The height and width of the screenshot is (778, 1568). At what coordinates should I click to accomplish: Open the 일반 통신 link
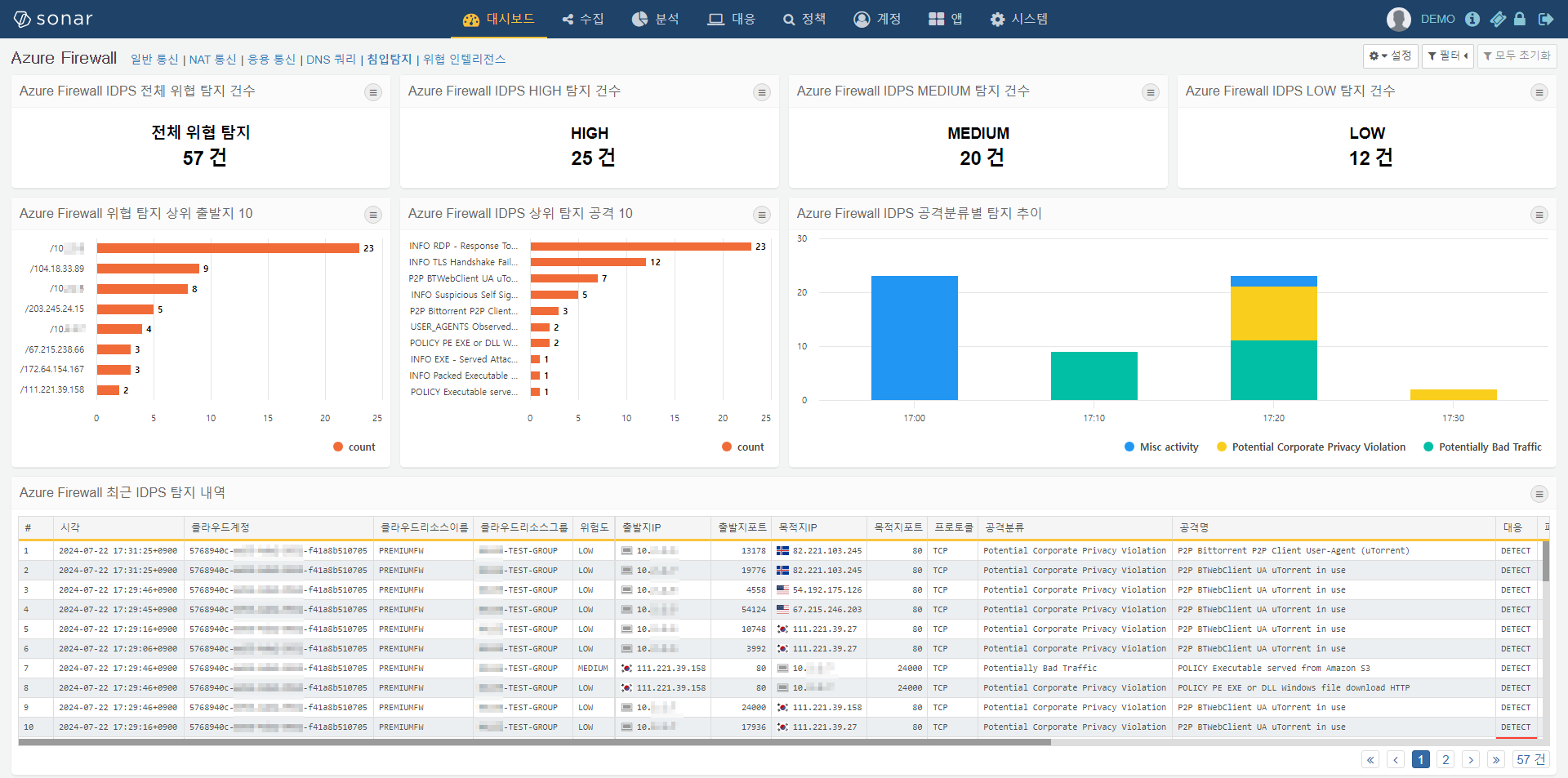(154, 59)
